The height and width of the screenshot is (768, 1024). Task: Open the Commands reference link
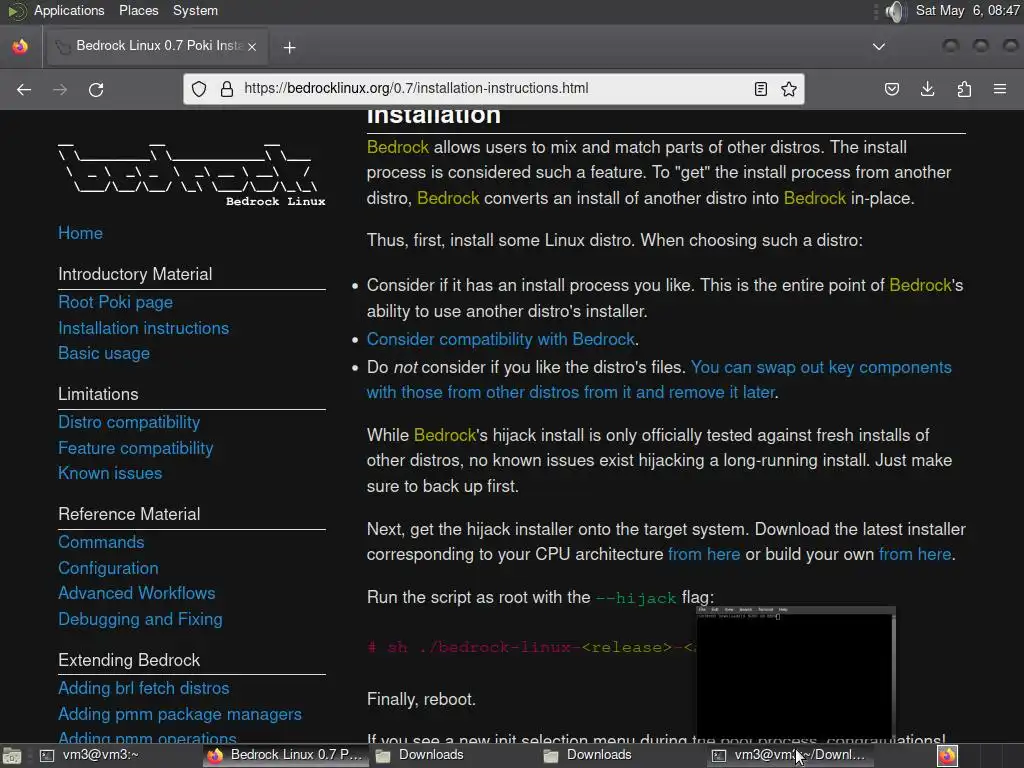tap(101, 542)
